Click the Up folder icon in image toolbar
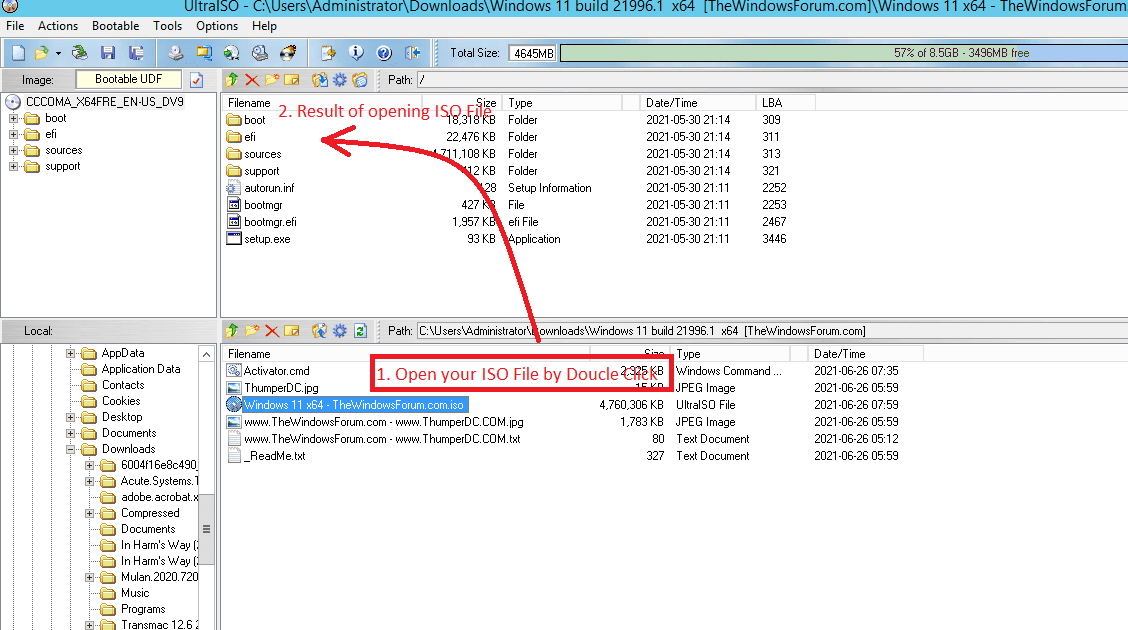The width and height of the screenshot is (1128, 630). point(232,80)
